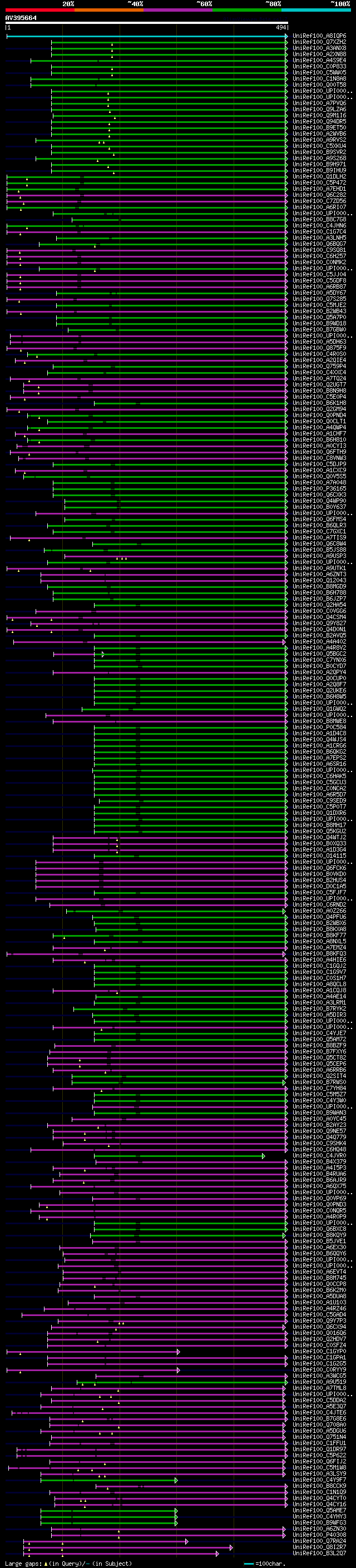This screenshot has width=356, height=1568.
Task: Select the UniRef100_A1D3G4 label
Action: pos(319,850)
